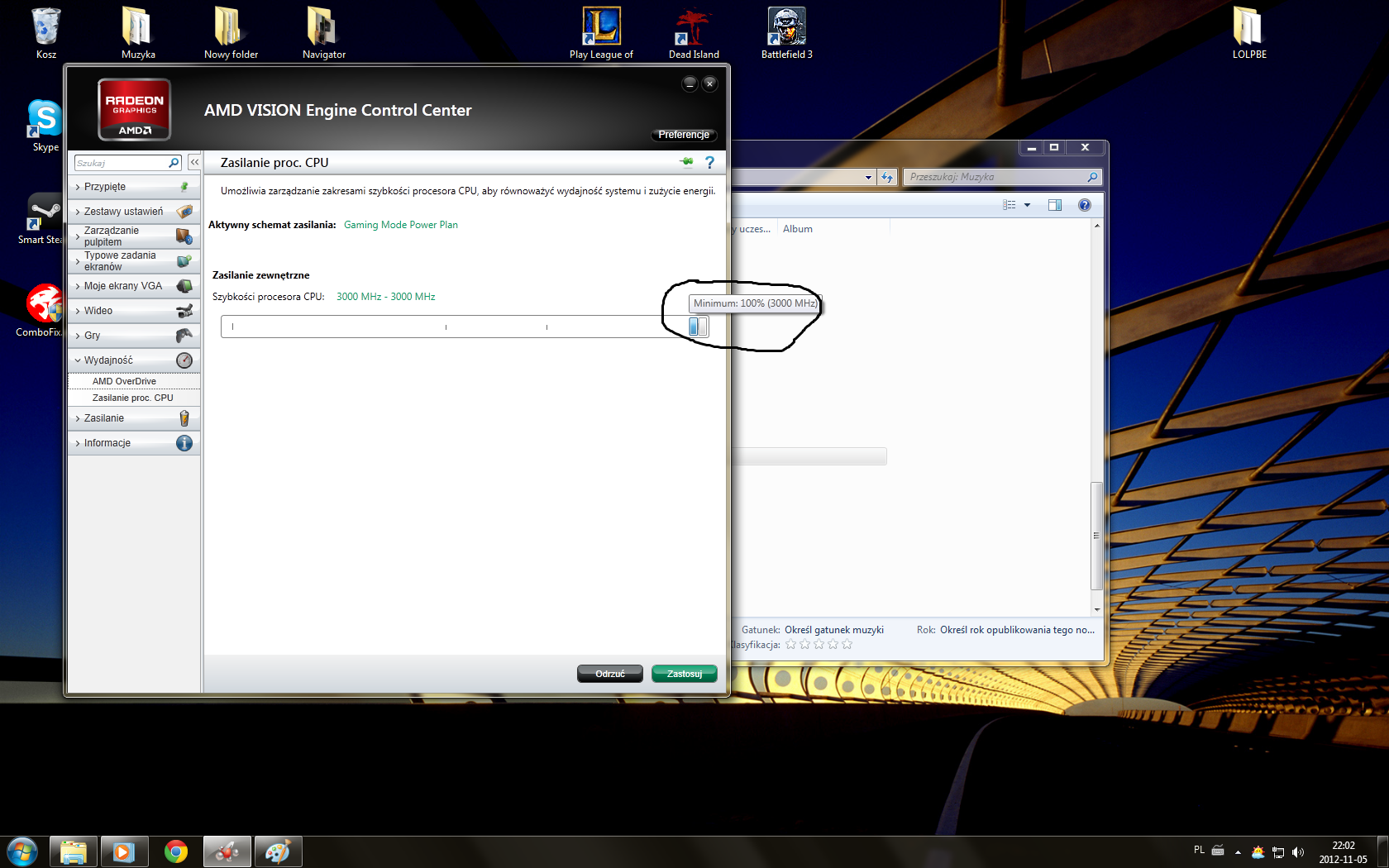Click the search magnifier in Szukaj box
Viewport: 1389px width, 868px height.
174,163
